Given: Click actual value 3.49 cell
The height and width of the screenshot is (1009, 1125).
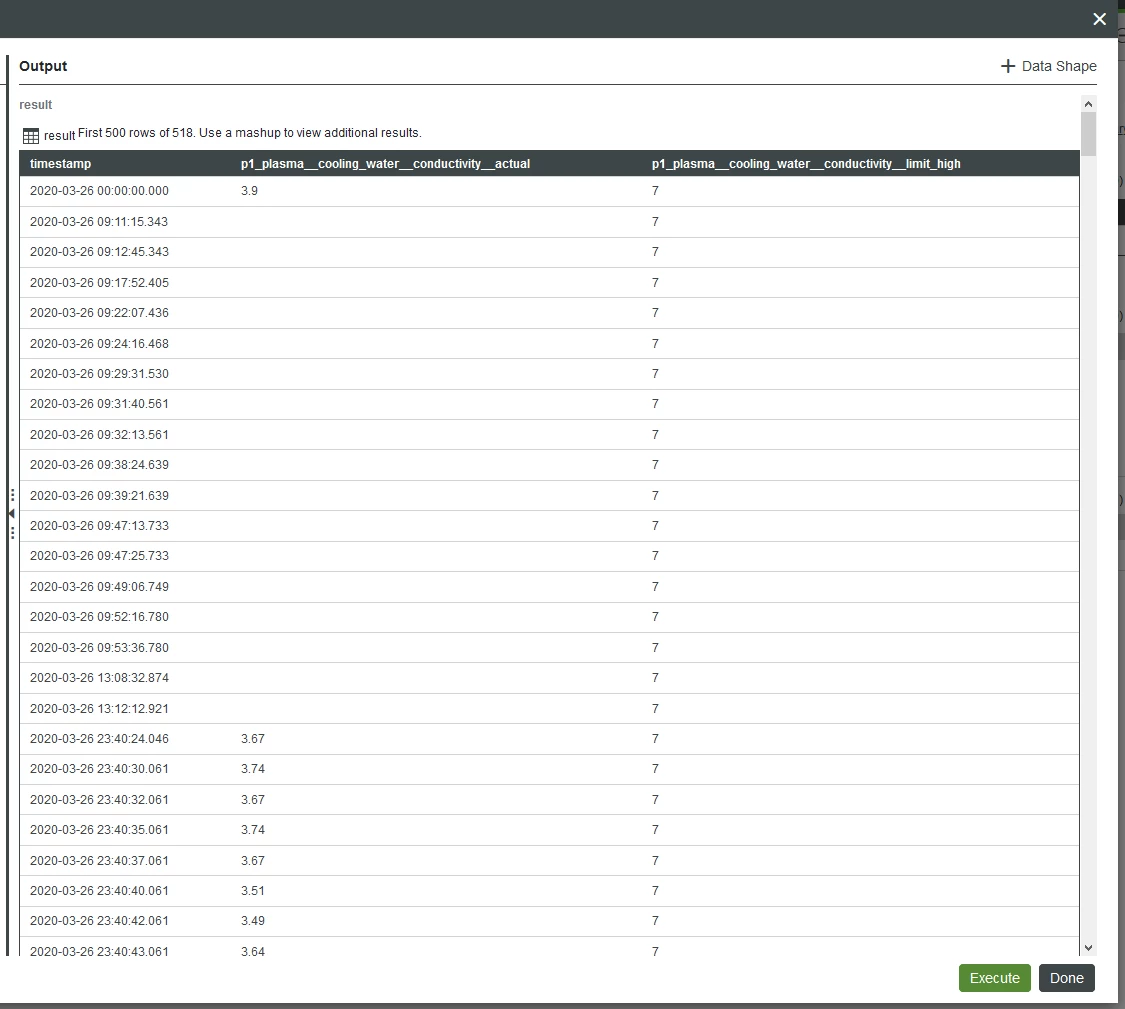Looking at the screenshot, I should (x=253, y=921).
